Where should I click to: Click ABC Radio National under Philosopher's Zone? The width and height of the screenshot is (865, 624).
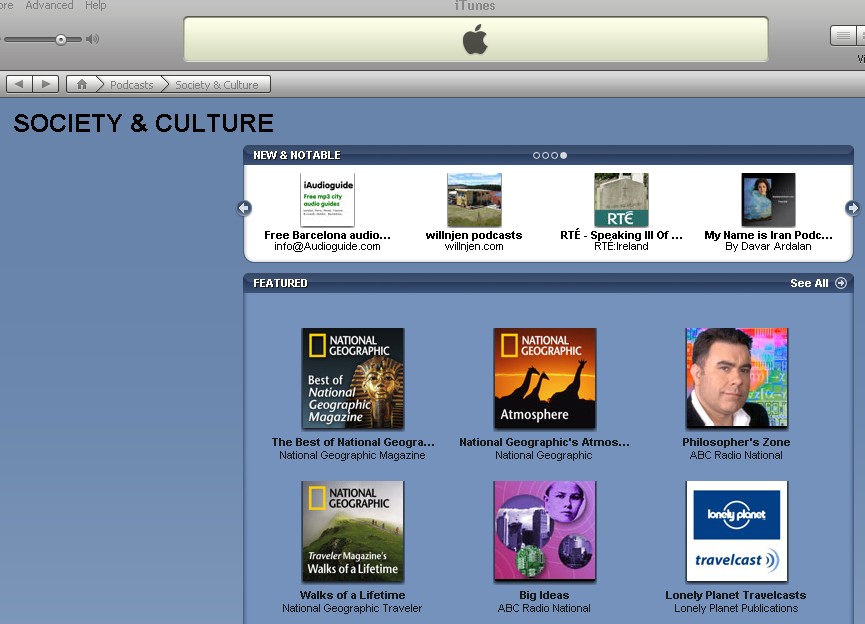(736, 455)
